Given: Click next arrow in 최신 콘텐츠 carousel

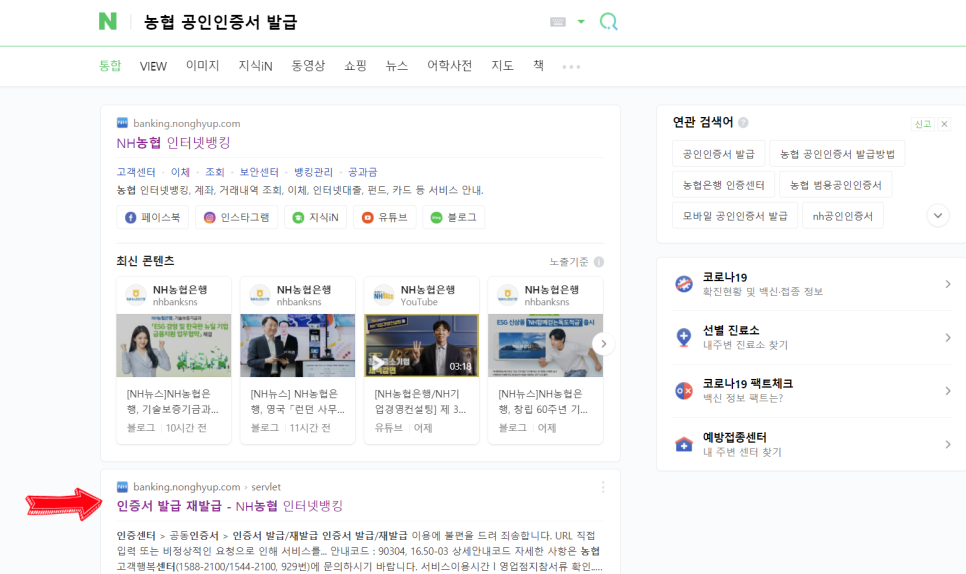Looking at the screenshot, I should coord(604,344).
